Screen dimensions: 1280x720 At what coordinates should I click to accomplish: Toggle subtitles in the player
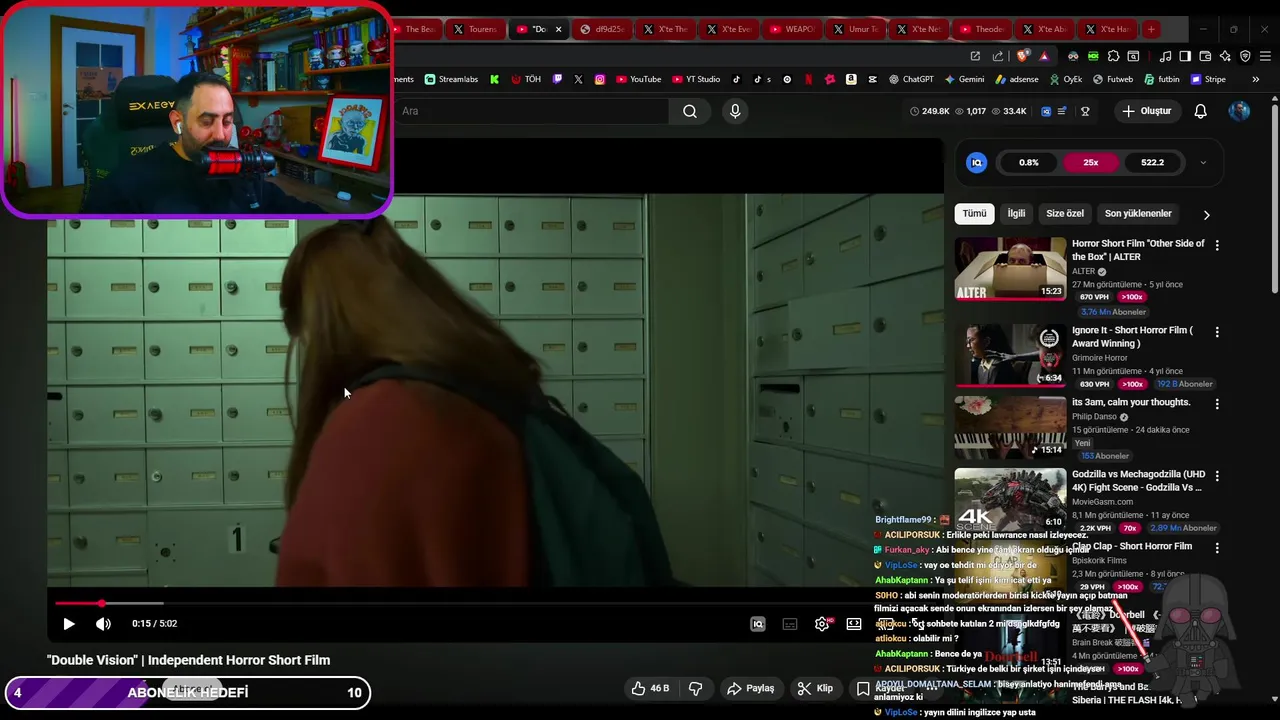[x=790, y=624]
